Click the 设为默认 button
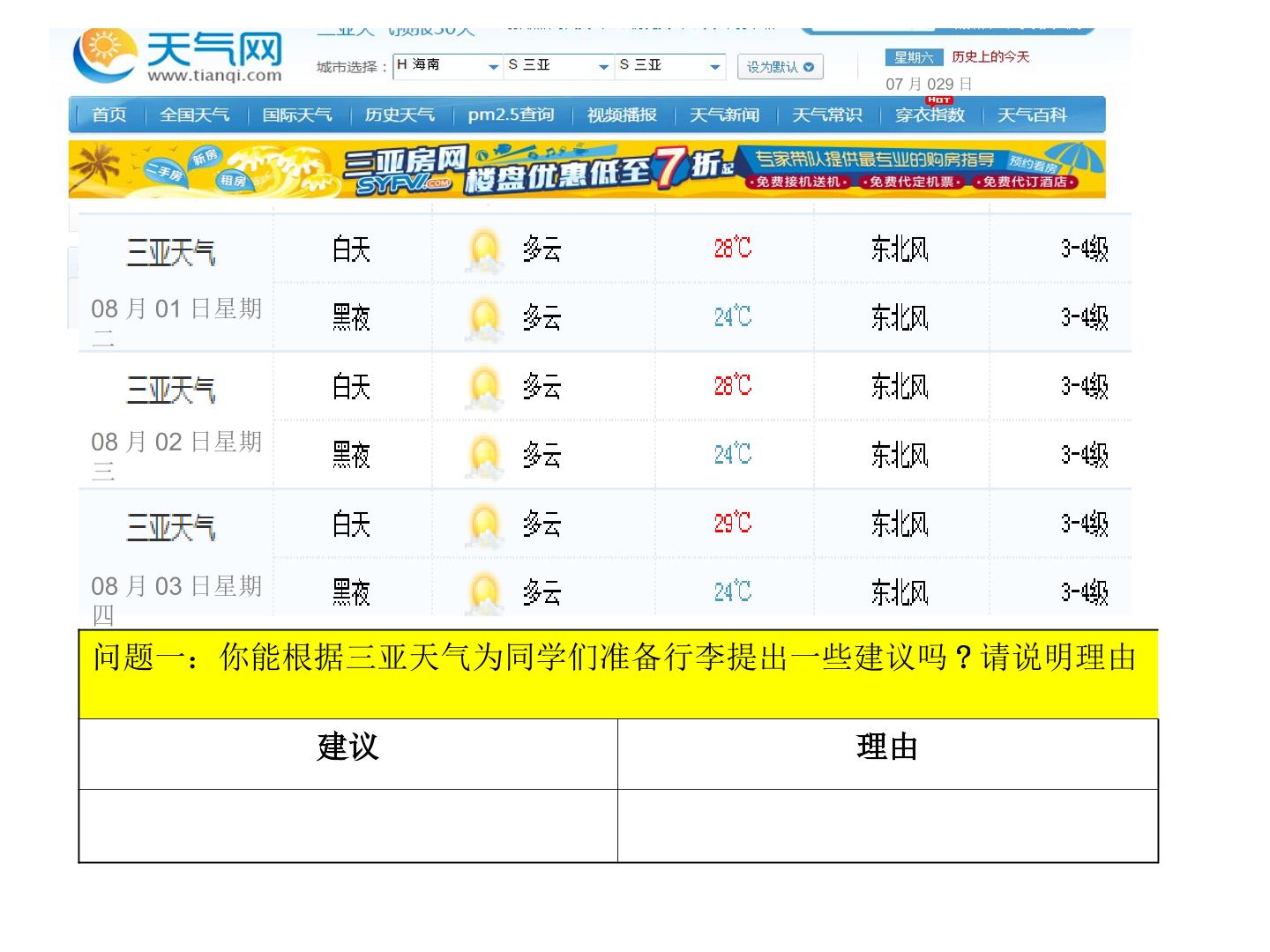This screenshot has width=1270, height=952. (x=781, y=67)
